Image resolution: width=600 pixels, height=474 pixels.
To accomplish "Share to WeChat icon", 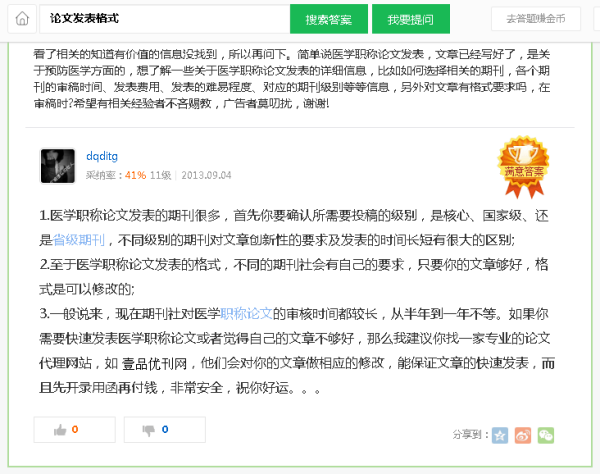I will [x=546, y=435].
